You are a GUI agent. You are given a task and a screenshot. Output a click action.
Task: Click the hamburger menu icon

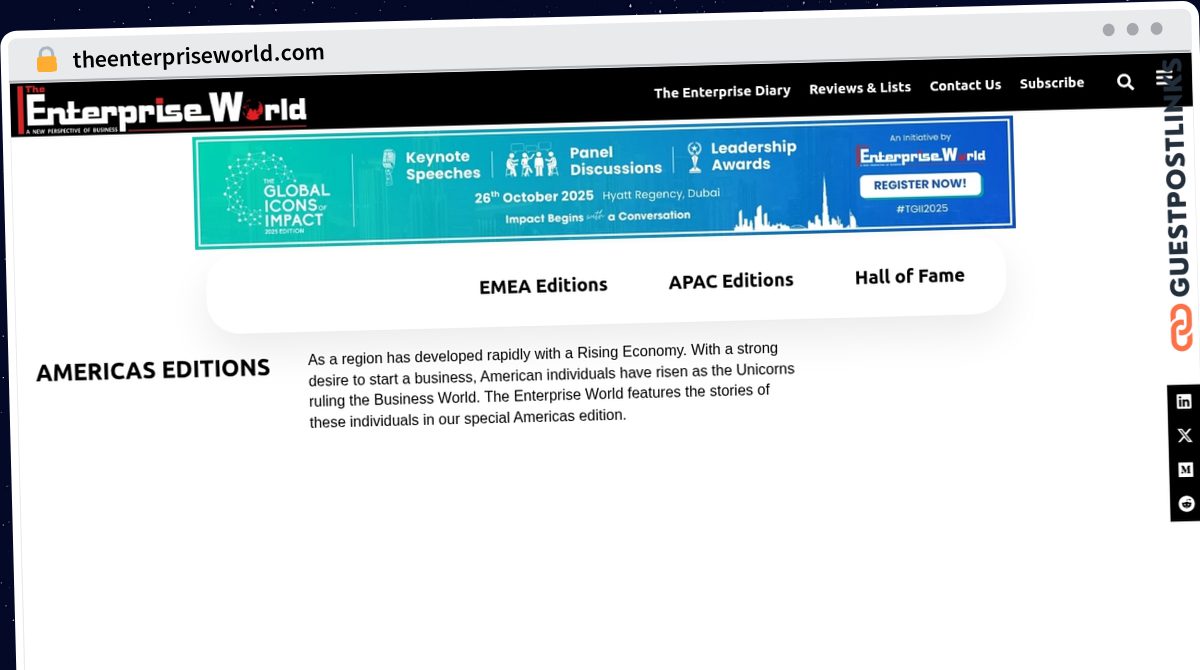coord(1162,77)
